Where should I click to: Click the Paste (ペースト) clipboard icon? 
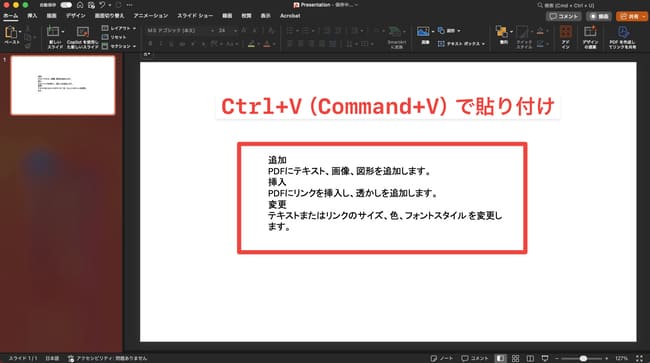tap(11, 32)
